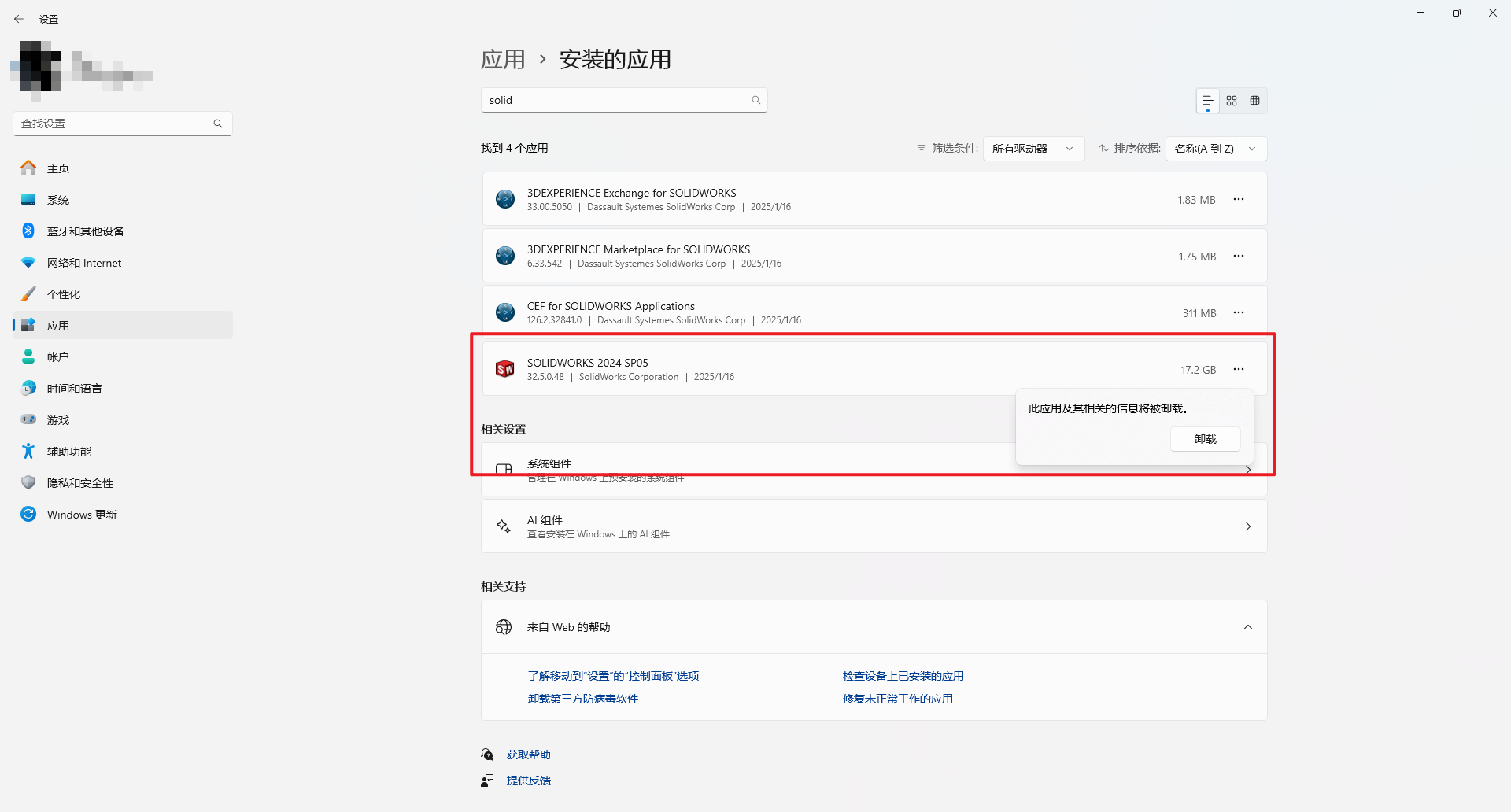Select 应用 in the sidebar
The height and width of the screenshot is (812, 1511).
click(123, 326)
